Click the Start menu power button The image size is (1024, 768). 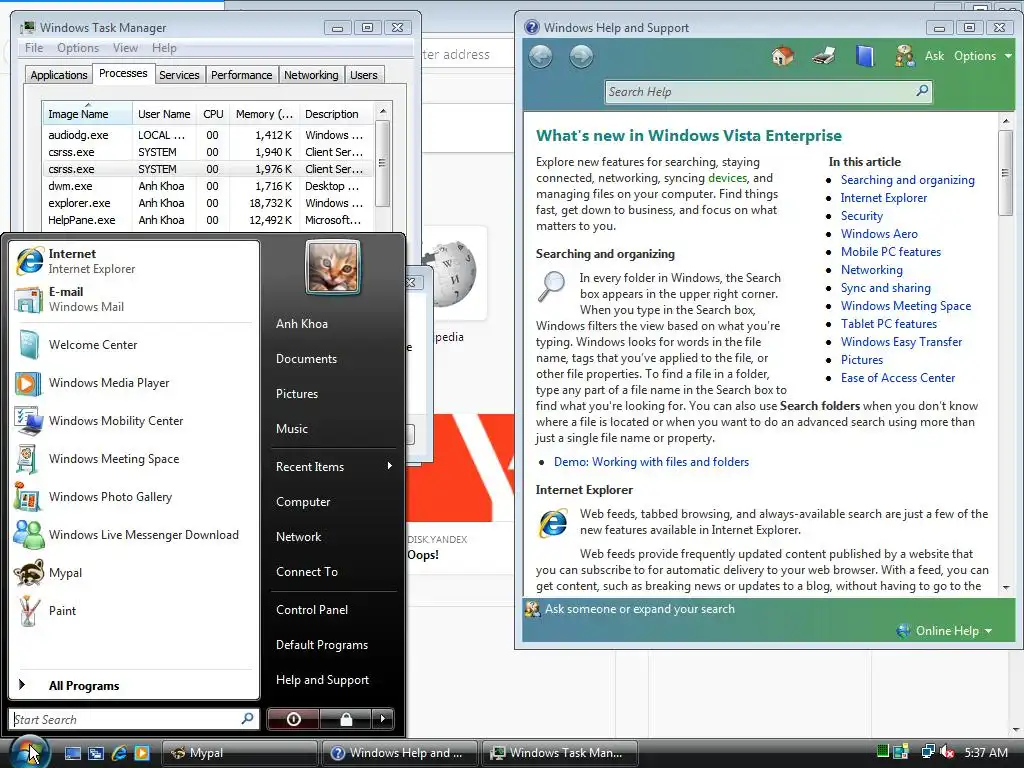pos(293,719)
